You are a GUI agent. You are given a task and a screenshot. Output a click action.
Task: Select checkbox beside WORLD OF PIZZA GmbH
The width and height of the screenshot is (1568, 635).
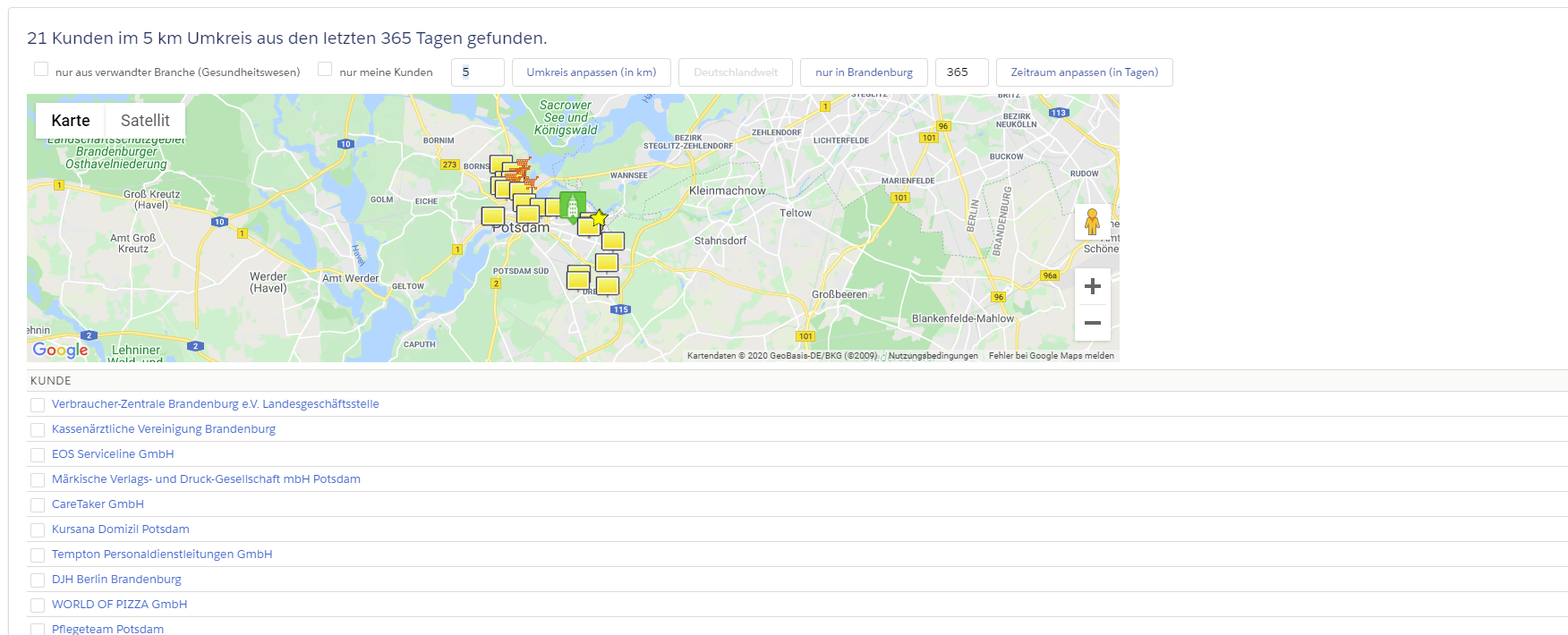coord(38,605)
